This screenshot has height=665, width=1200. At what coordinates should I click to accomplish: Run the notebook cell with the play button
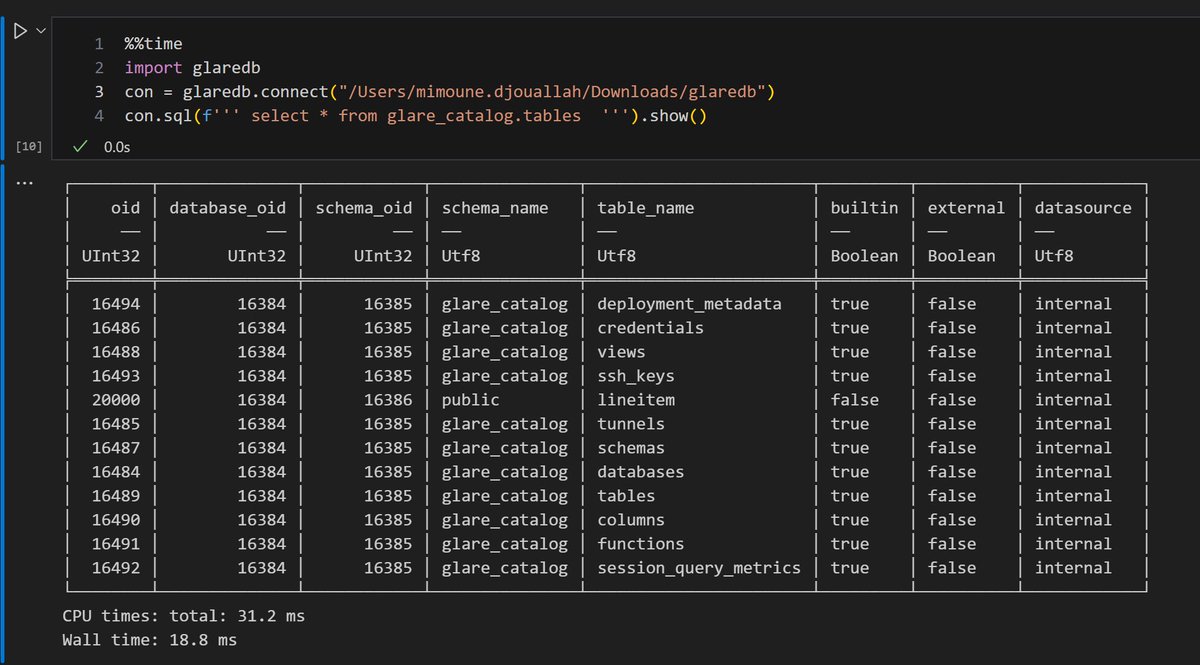coord(19,31)
